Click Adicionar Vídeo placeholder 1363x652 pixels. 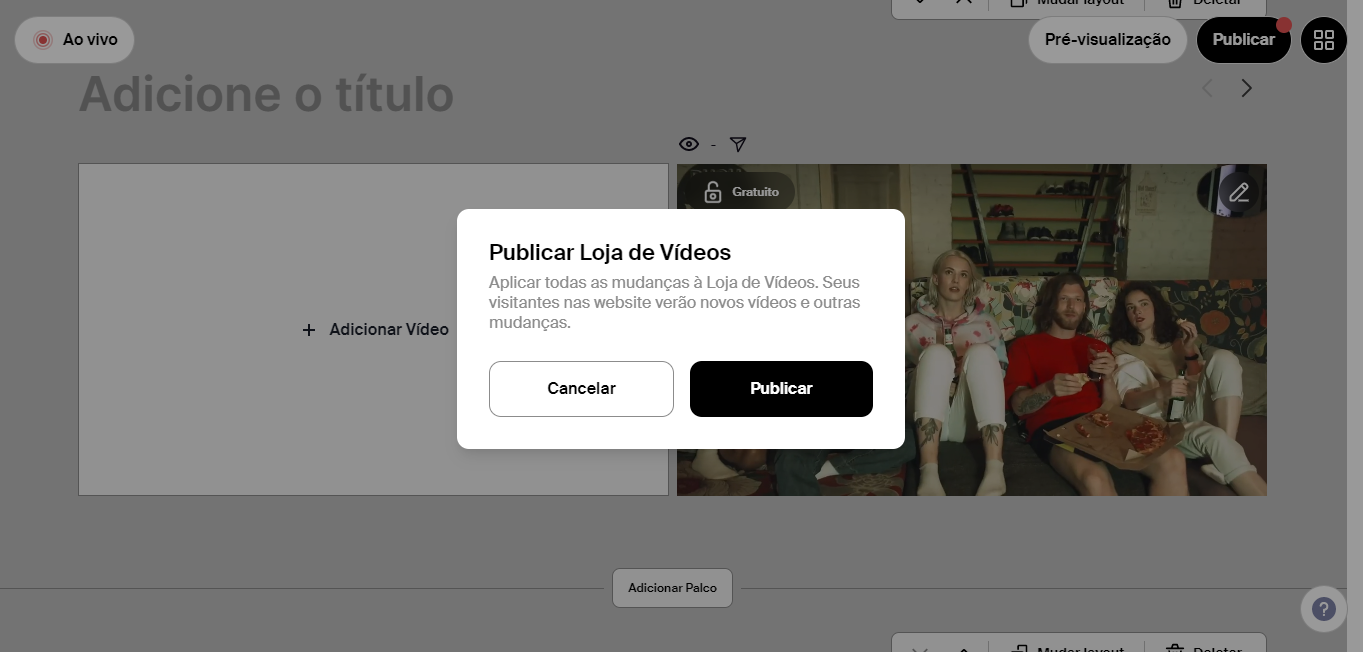[x=374, y=330]
